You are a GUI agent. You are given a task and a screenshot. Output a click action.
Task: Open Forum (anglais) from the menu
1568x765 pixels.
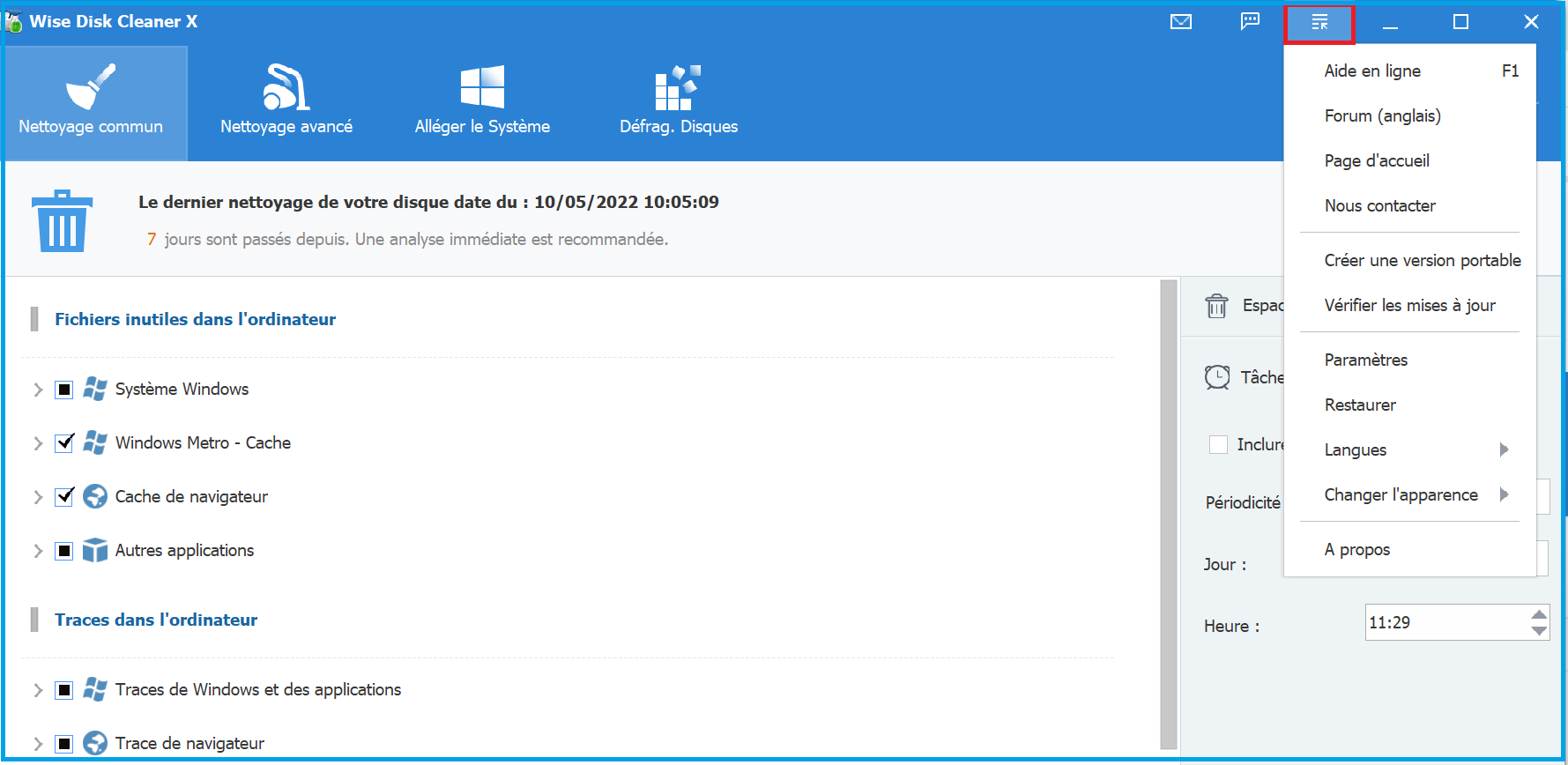pos(1410,115)
